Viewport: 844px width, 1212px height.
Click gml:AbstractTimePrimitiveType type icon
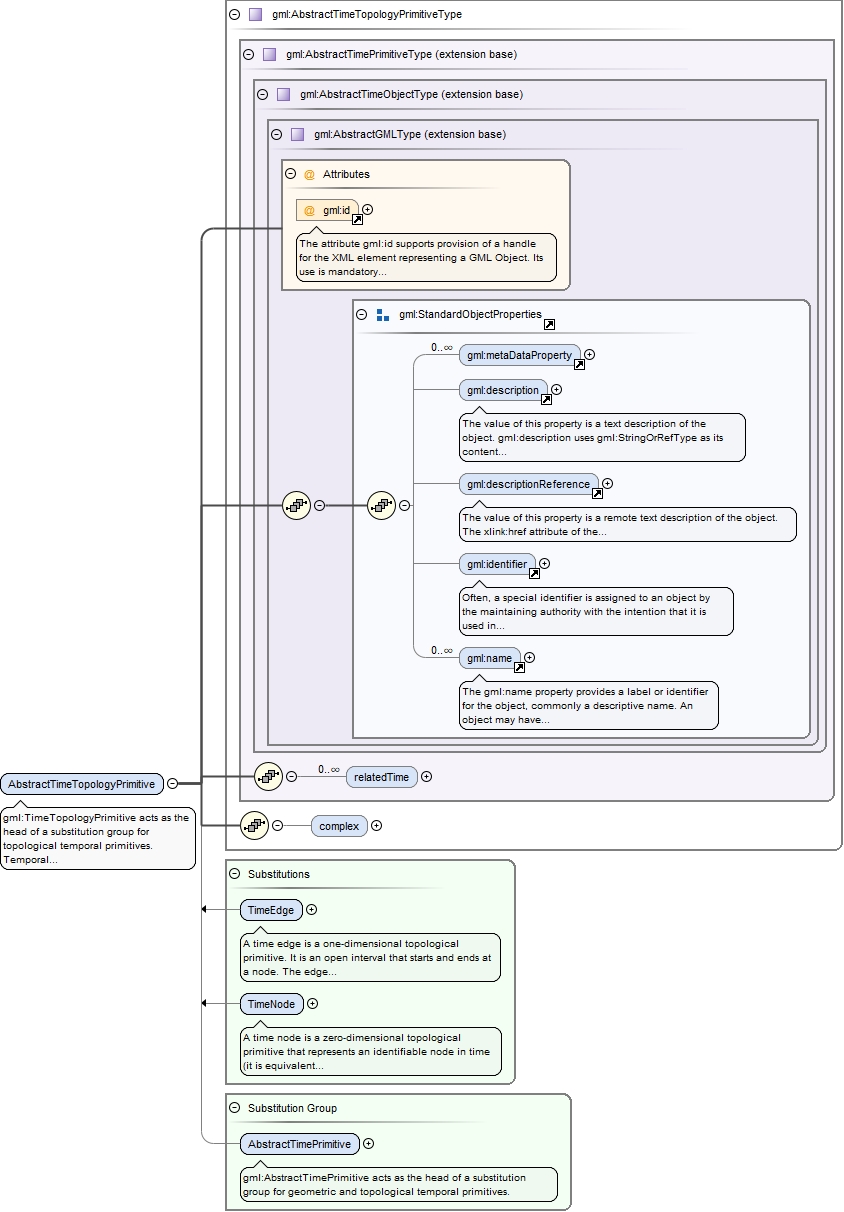pos(269,55)
